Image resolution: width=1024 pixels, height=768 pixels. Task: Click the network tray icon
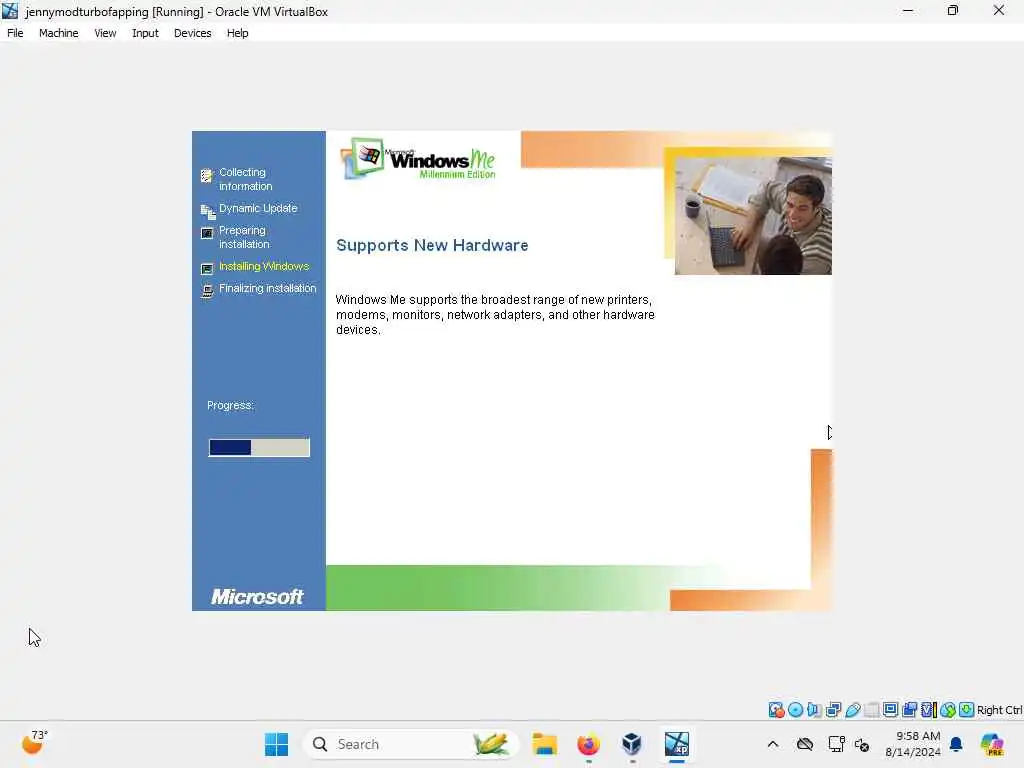[x=836, y=744]
